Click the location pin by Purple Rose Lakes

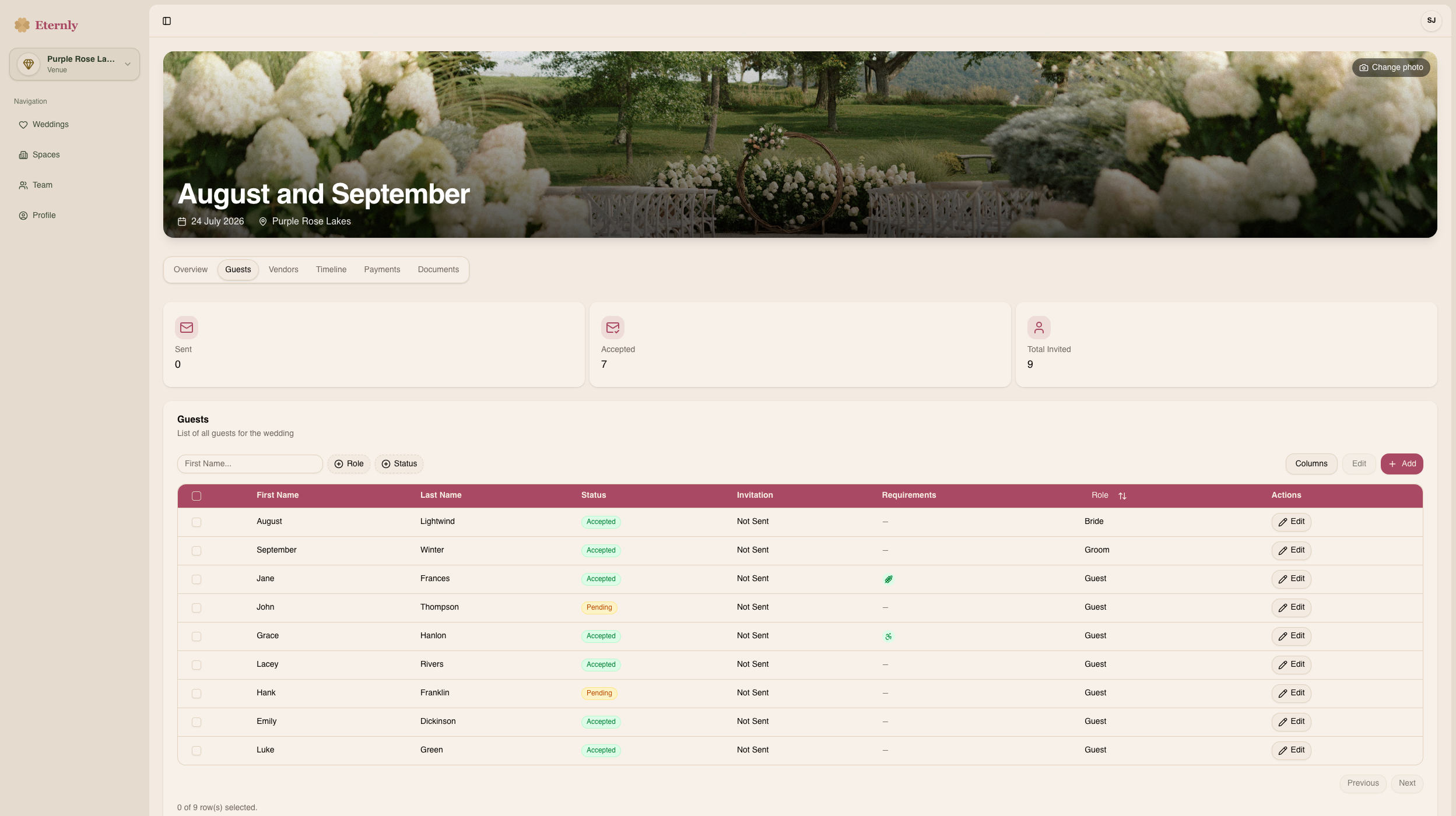[263, 221]
